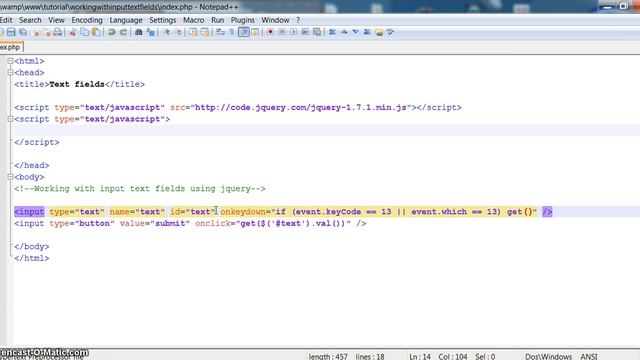Click run macro multiple times icon
640x360 pixels.
coord(305,32)
